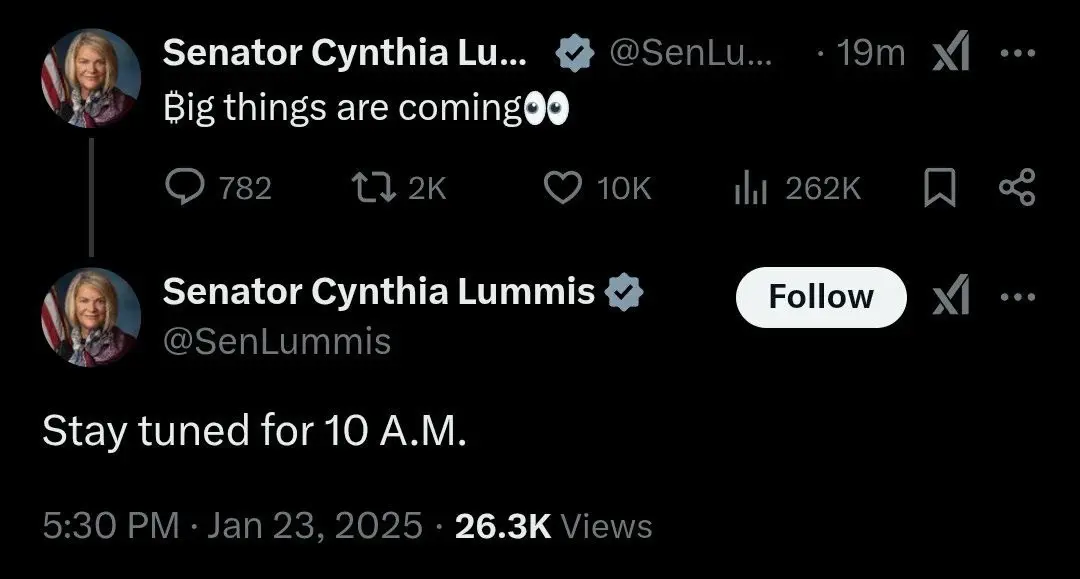Click the reply icon with 782 comments
The image size is (1080, 579).
tap(184, 187)
